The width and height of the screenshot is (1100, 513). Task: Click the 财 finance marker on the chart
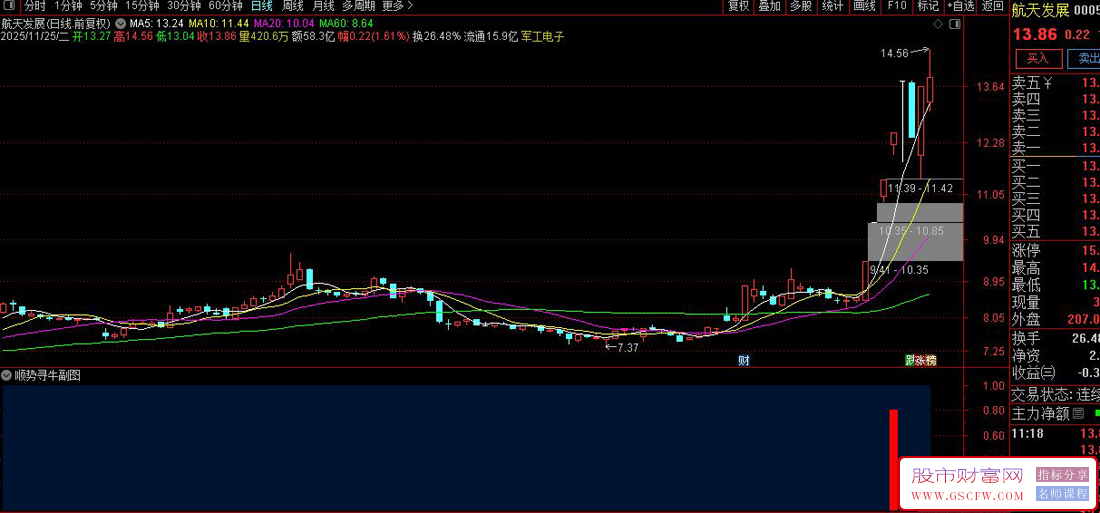pos(744,361)
